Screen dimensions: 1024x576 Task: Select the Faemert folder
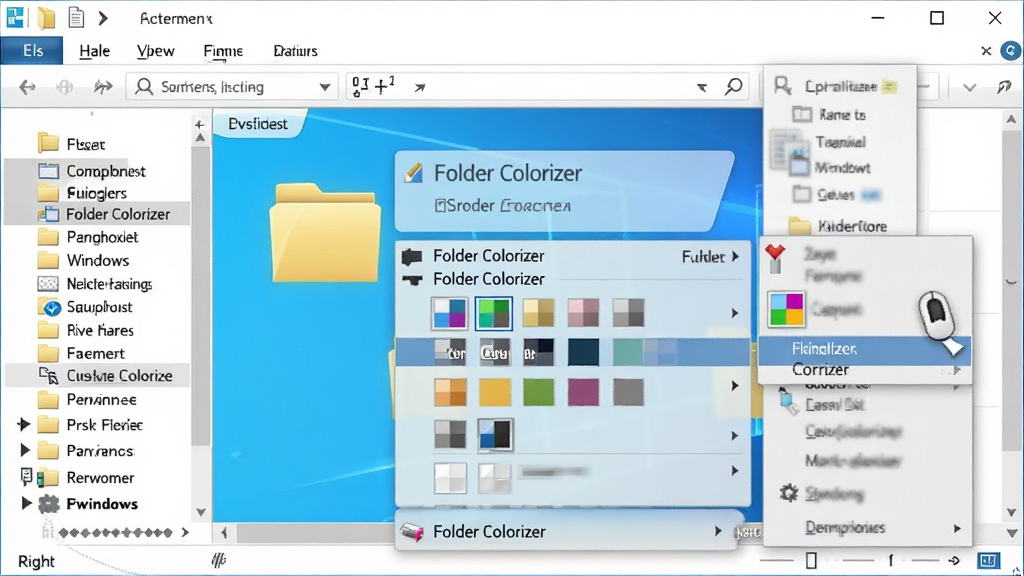(x=95, y=353)
